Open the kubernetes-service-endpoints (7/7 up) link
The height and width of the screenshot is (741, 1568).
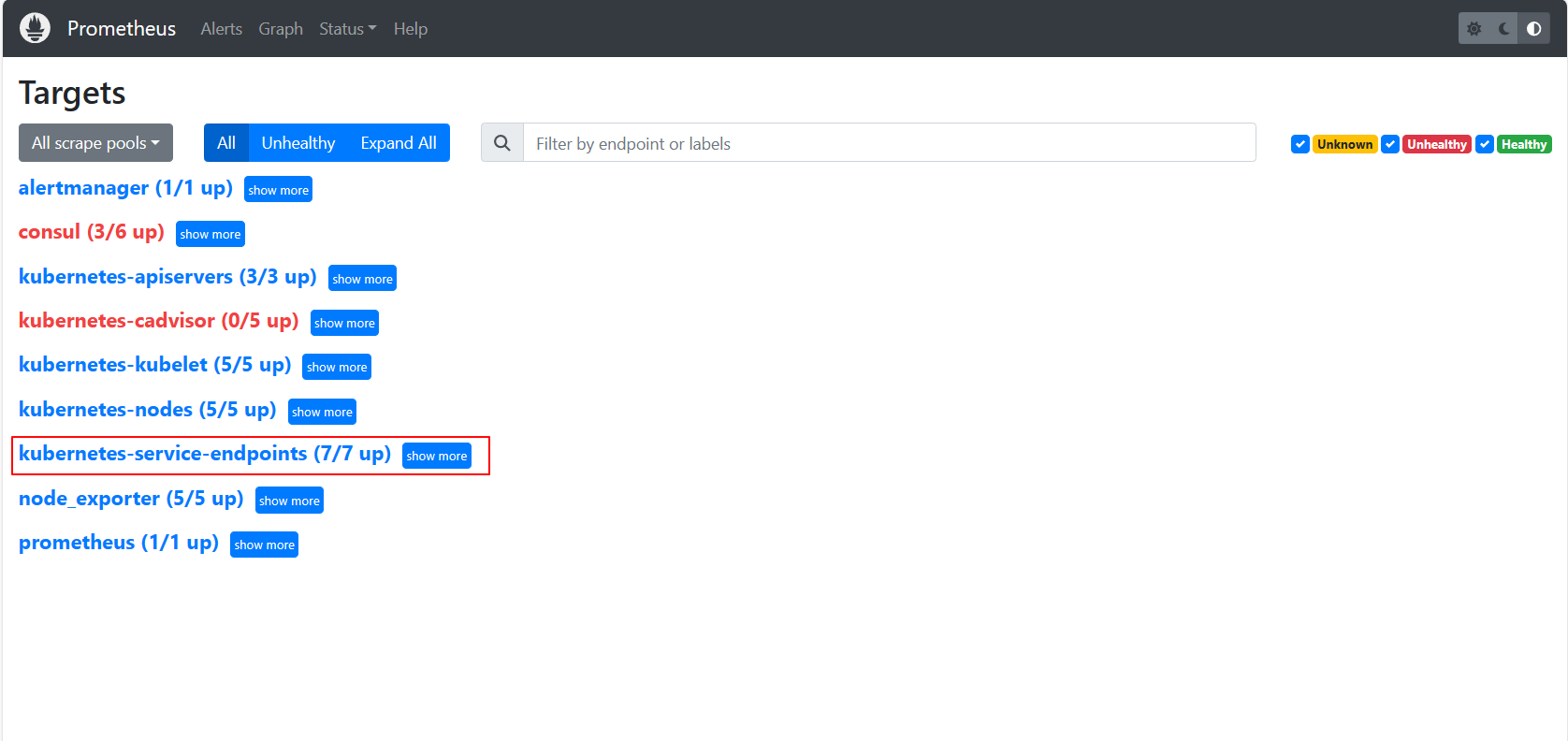coord(205,454)
